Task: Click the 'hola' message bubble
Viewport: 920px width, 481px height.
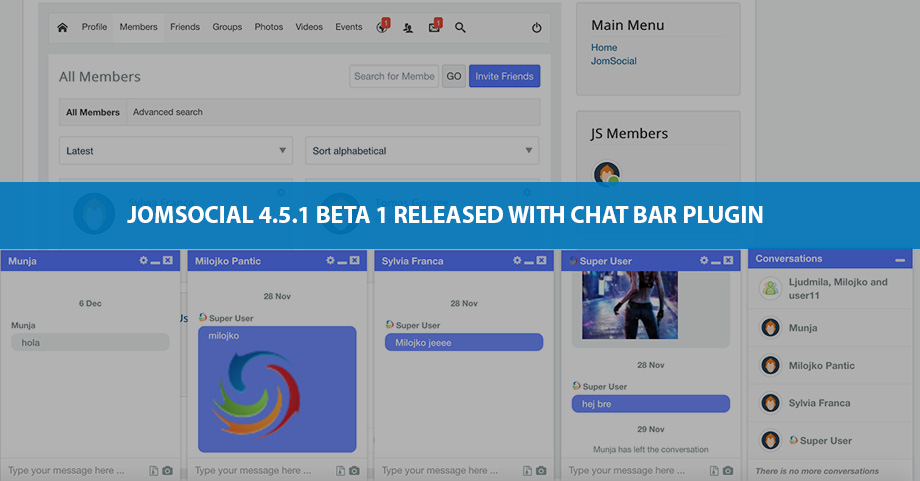Action: pos(90,343)
